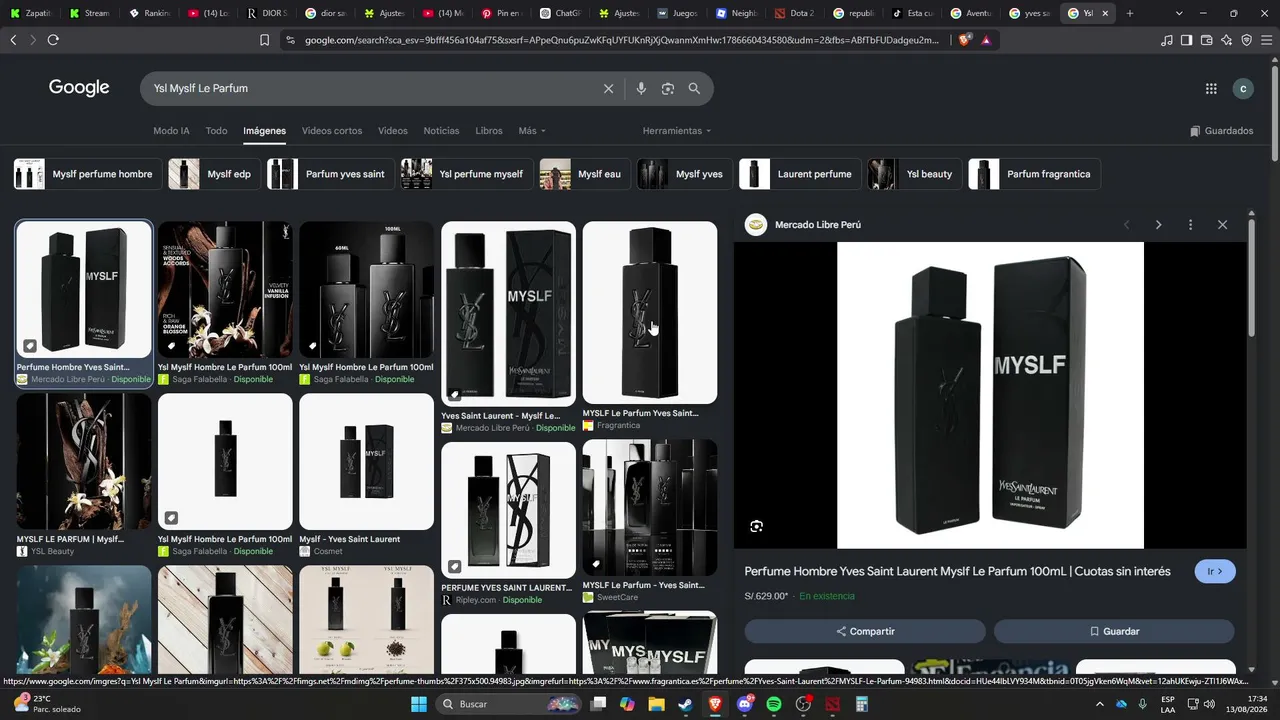Open the three-dot options in the preview panel

(x=1190, y=225)
